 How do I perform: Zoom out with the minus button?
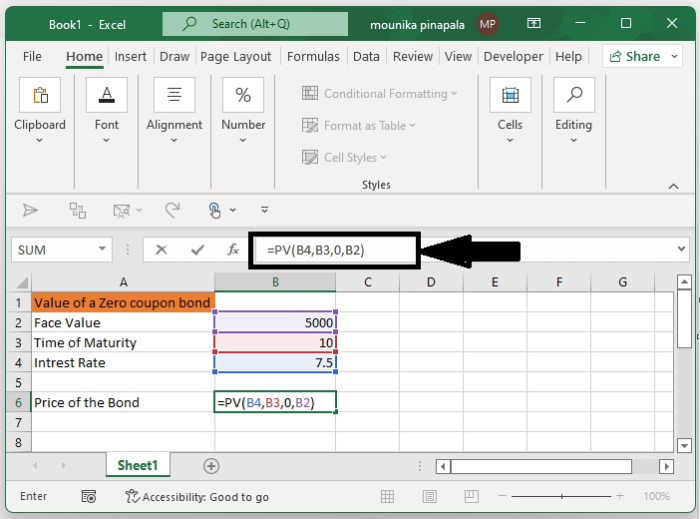point(502,496)
